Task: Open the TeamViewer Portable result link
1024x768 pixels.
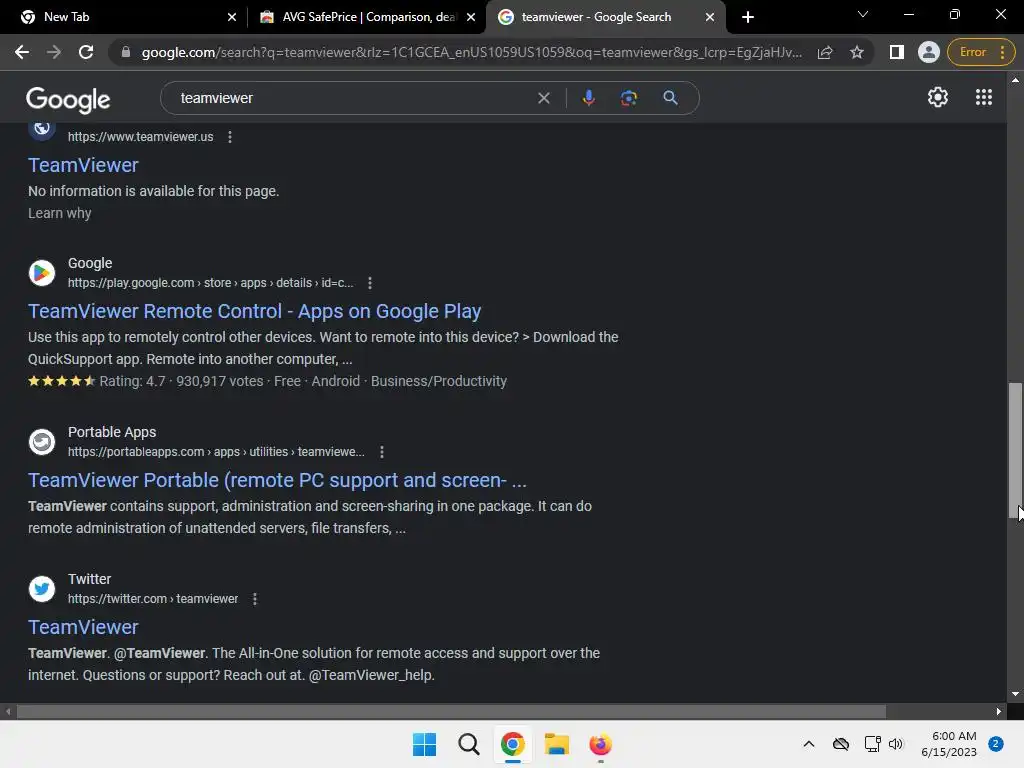Action: coord(277,481)
